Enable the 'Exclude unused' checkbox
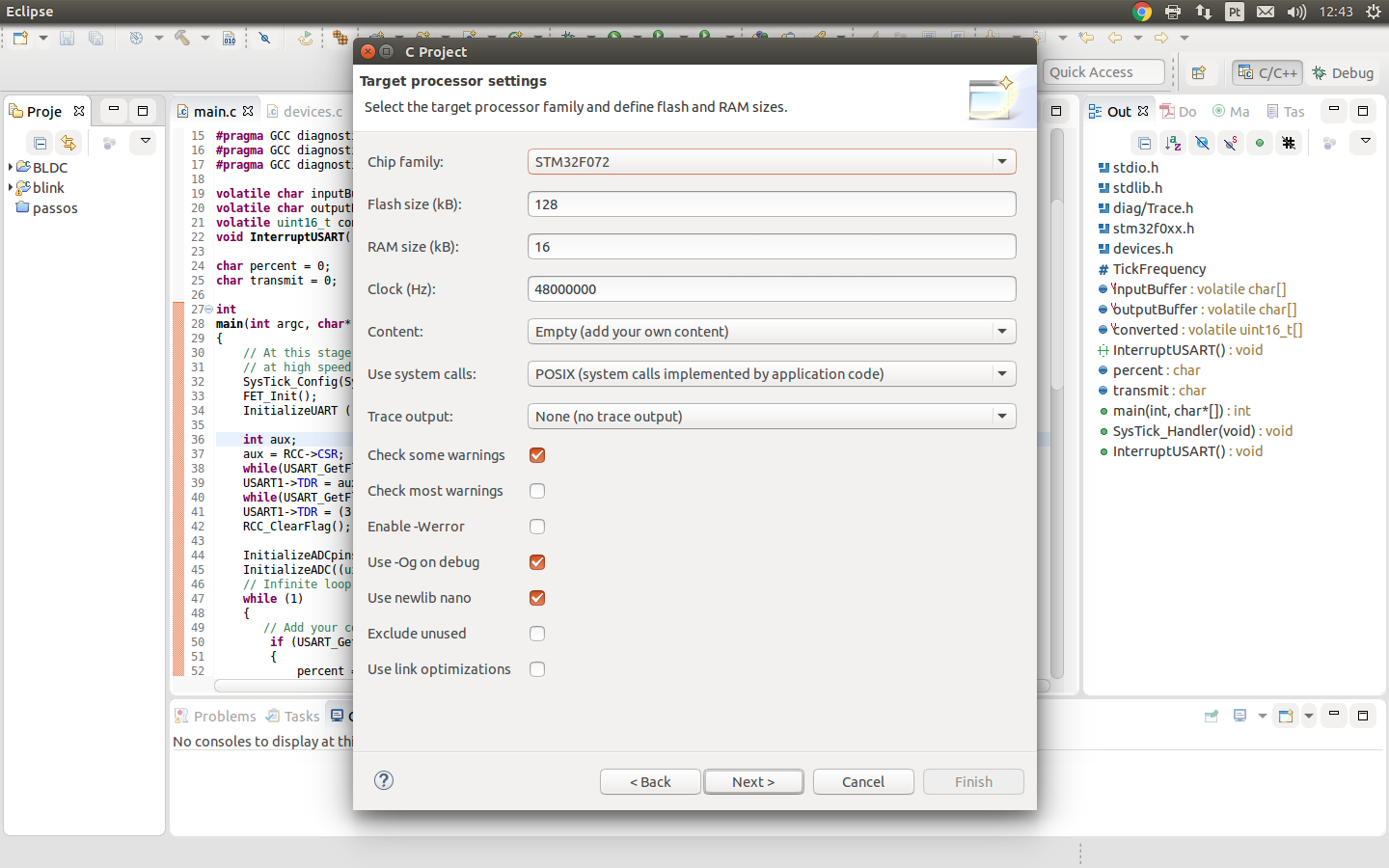The image size is (1389, 868). pyautogui.click(x=537, y=634)
